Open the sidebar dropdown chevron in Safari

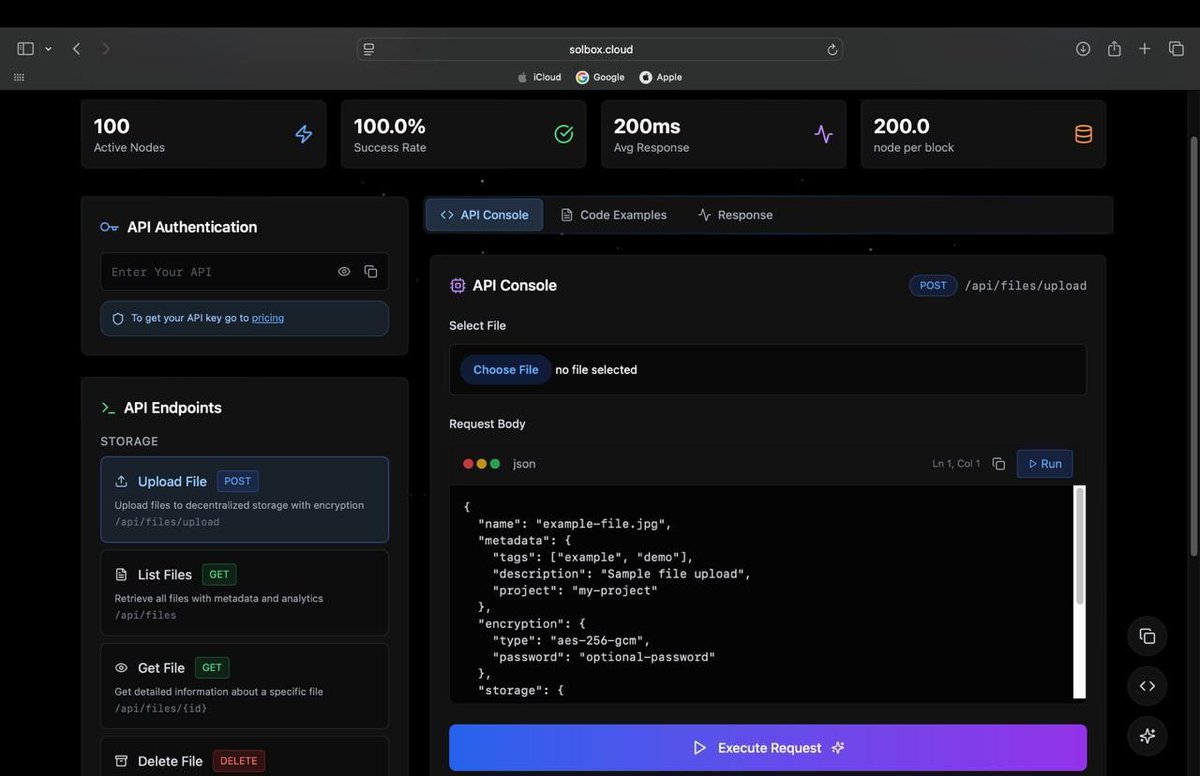click(x=48, y=49)
